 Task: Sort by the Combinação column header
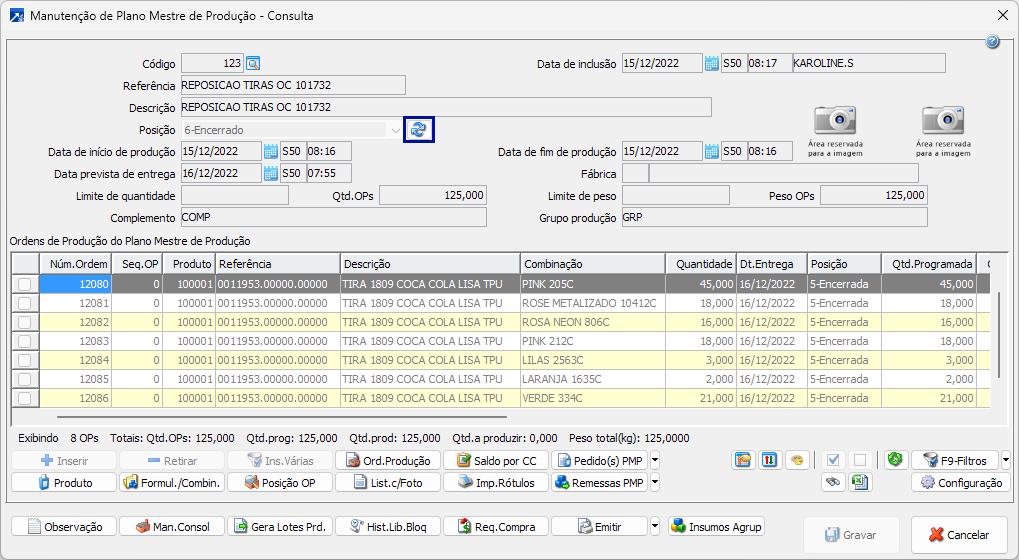coord(592,264)
